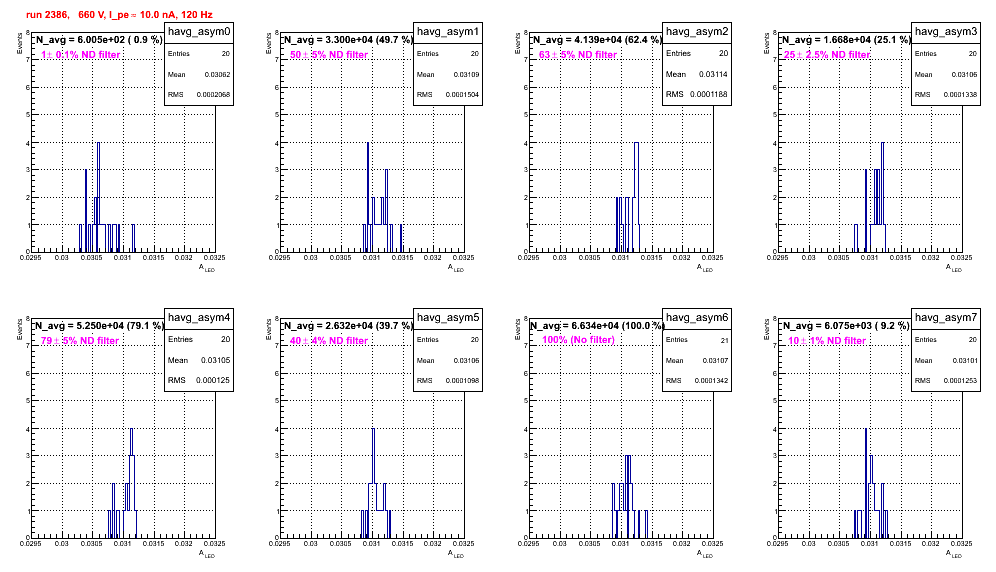Click the magenta 40± 4% ND filter label
This screenshot has height=572, width=996.
click(x=329, y=341)
